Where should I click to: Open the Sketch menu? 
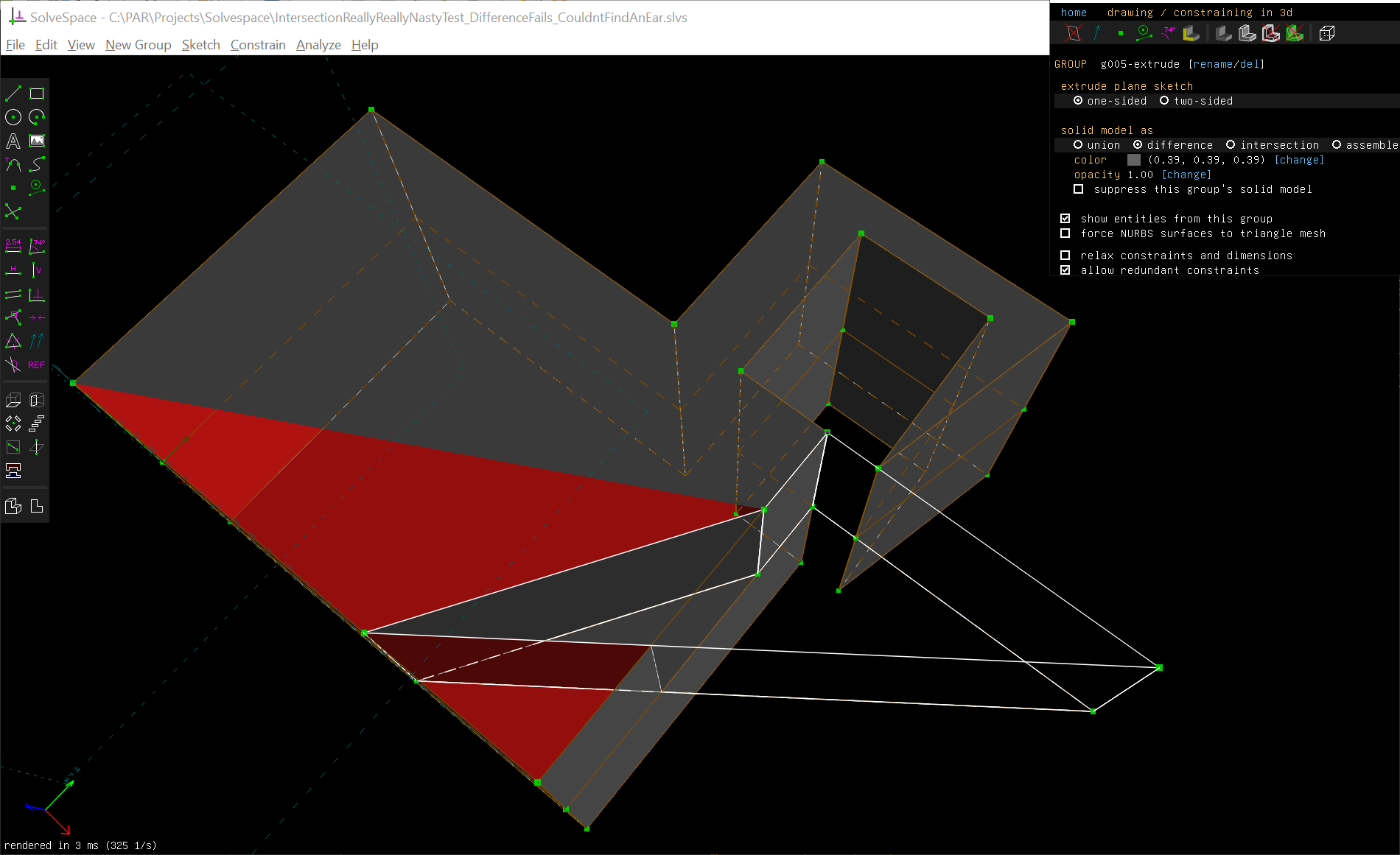click(x=201, y=45)
